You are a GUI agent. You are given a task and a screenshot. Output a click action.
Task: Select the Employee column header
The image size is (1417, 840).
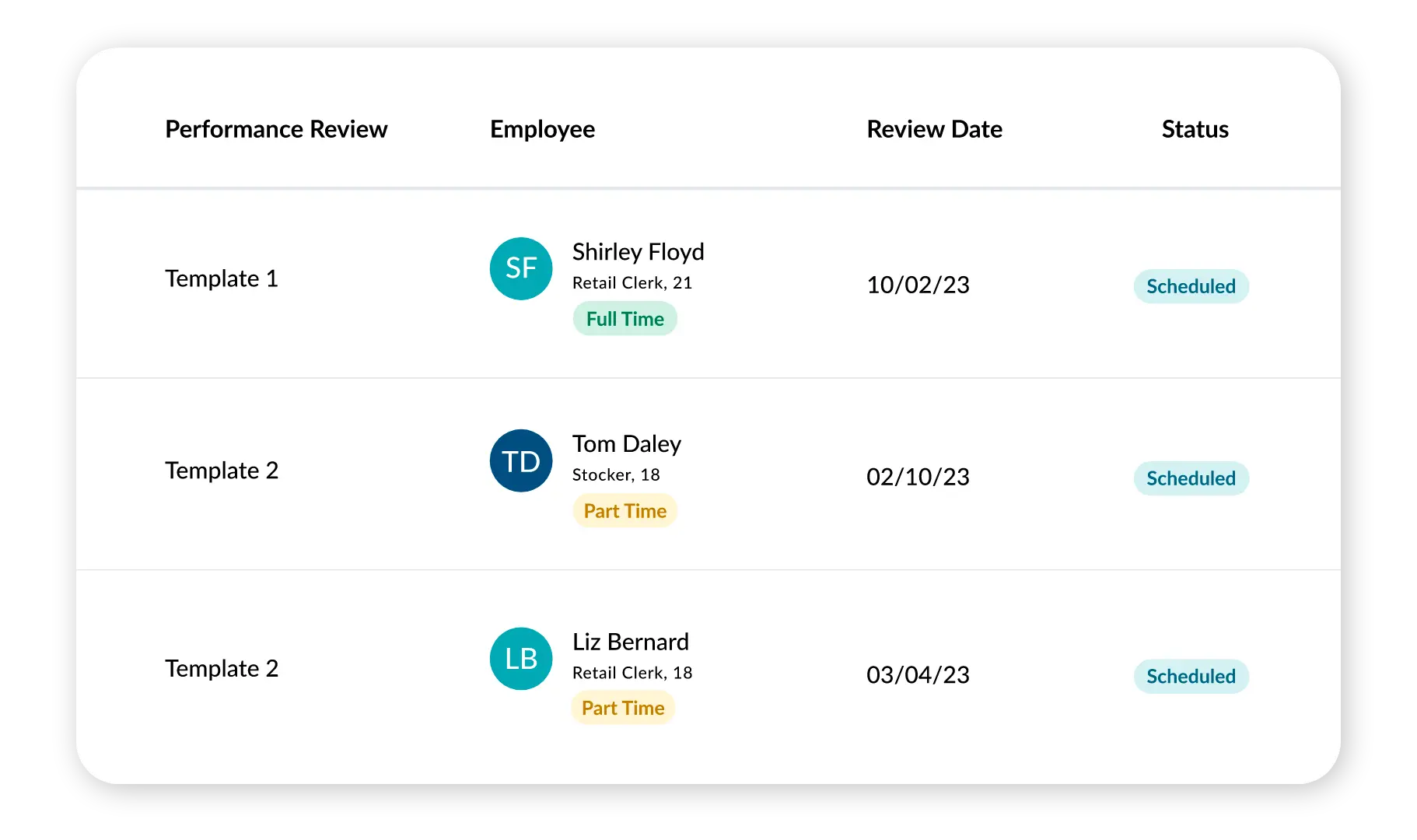tap(542, 129)
